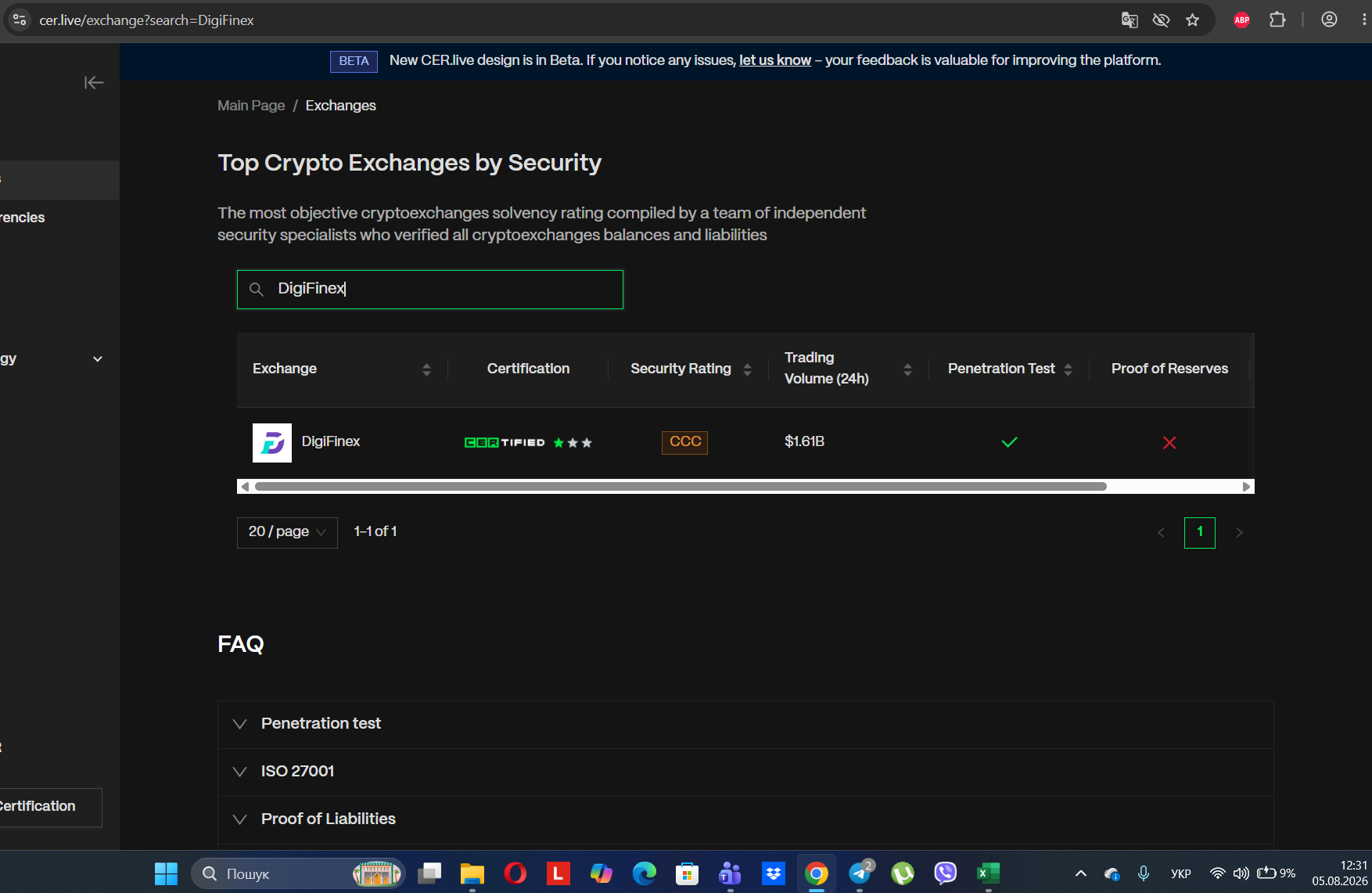Click the DigiFinex exchange logo
This screenshot has width=1372, height=893.
click(272, 443)
